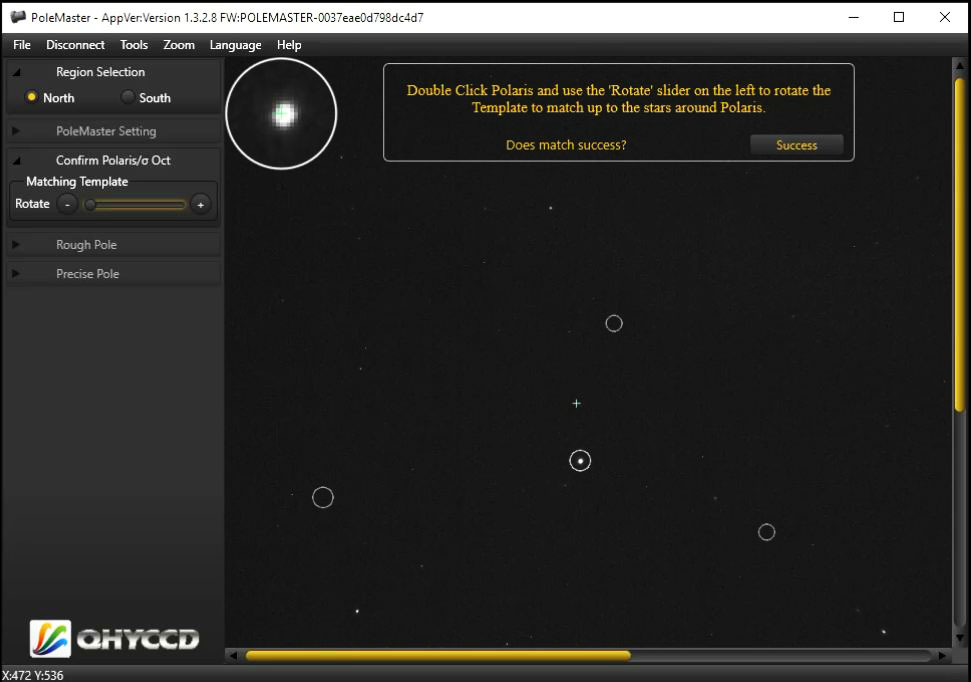Click the QHYCCD logo
Screen dimensions: 971x682
[114, 638]
